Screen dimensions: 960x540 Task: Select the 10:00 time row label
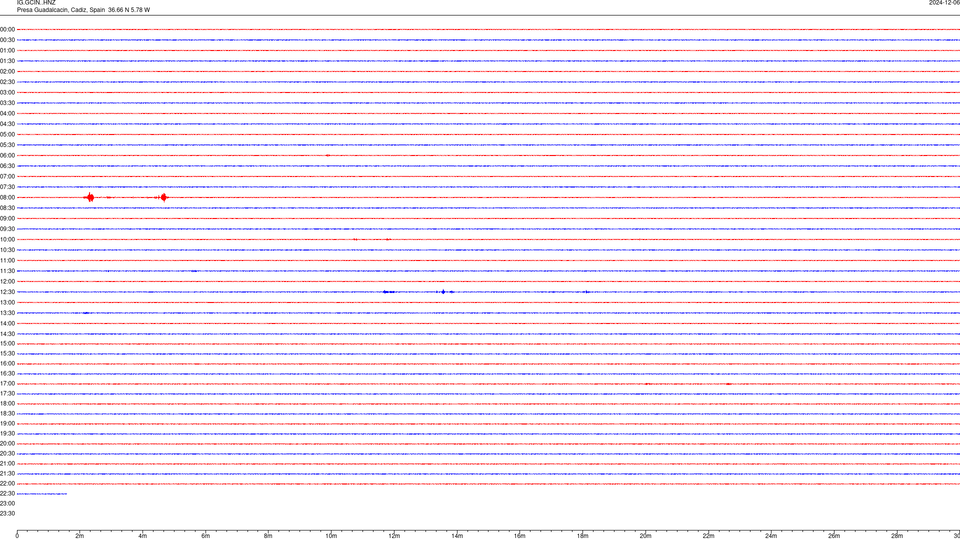coord(7,240)
